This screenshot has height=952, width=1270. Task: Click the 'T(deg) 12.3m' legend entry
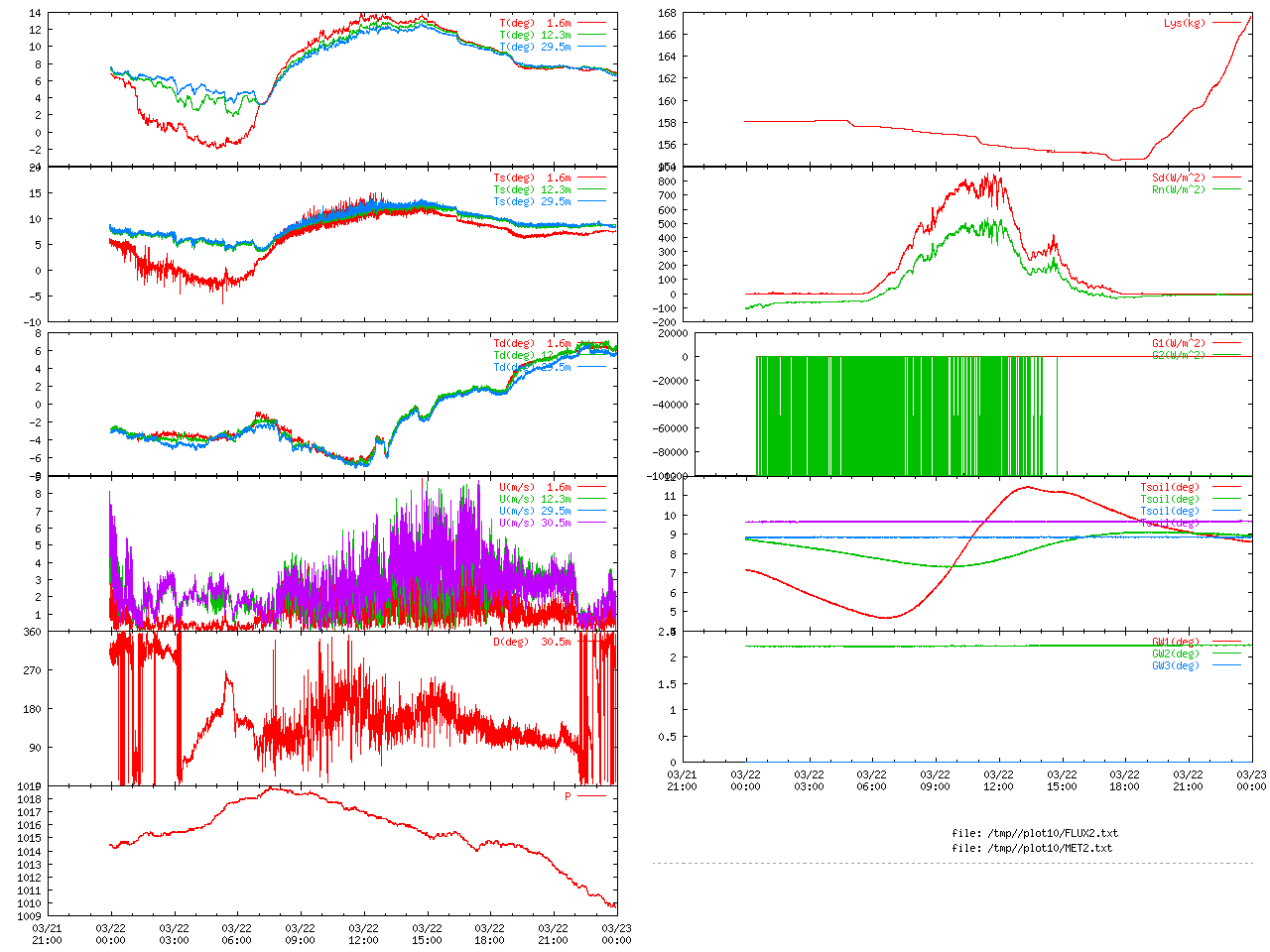coord(535,35)
